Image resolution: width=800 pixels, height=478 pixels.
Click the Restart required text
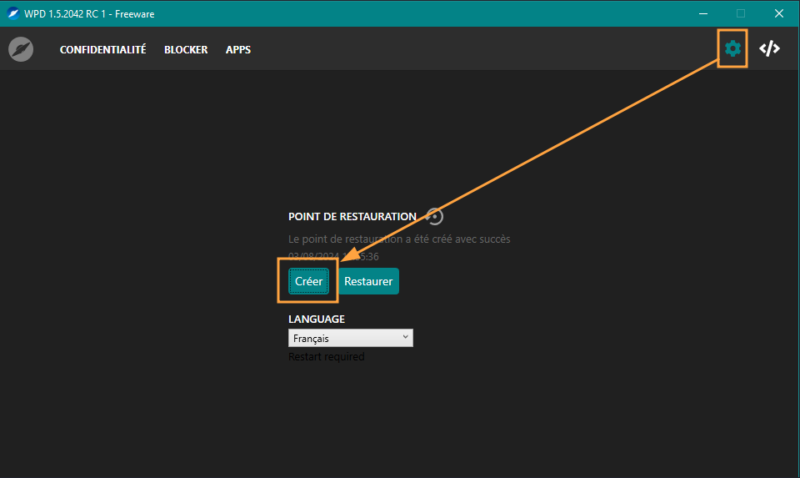327,357
